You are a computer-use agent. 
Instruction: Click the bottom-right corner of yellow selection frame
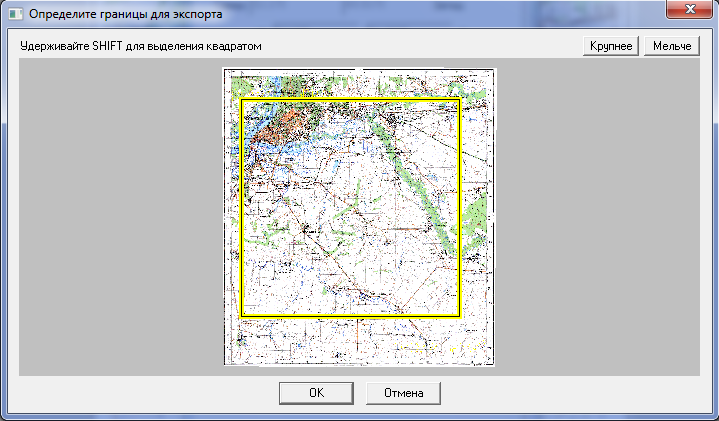click(x=459, y=316)
